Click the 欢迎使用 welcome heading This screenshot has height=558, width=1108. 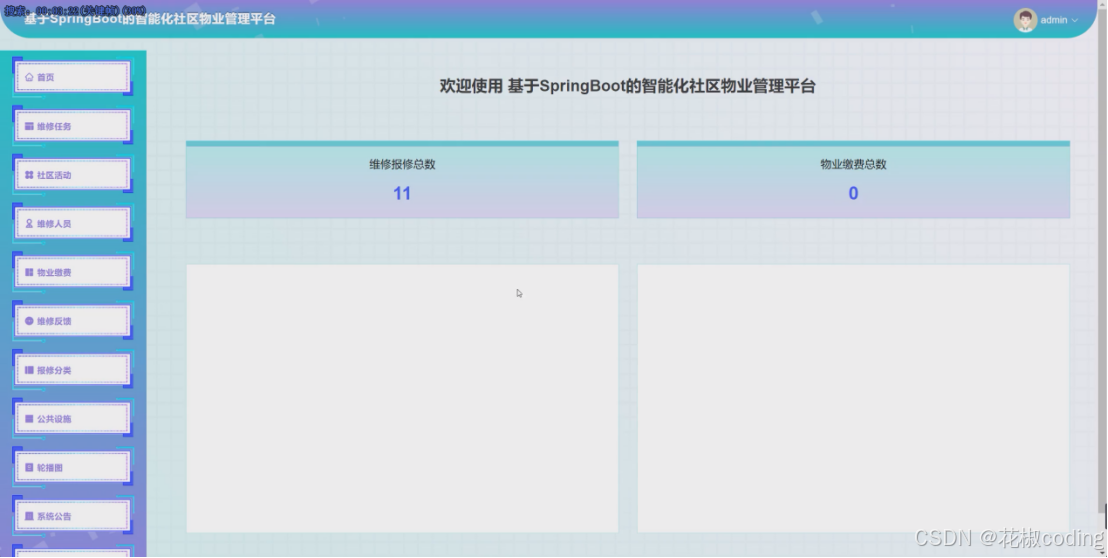(627, 86)
